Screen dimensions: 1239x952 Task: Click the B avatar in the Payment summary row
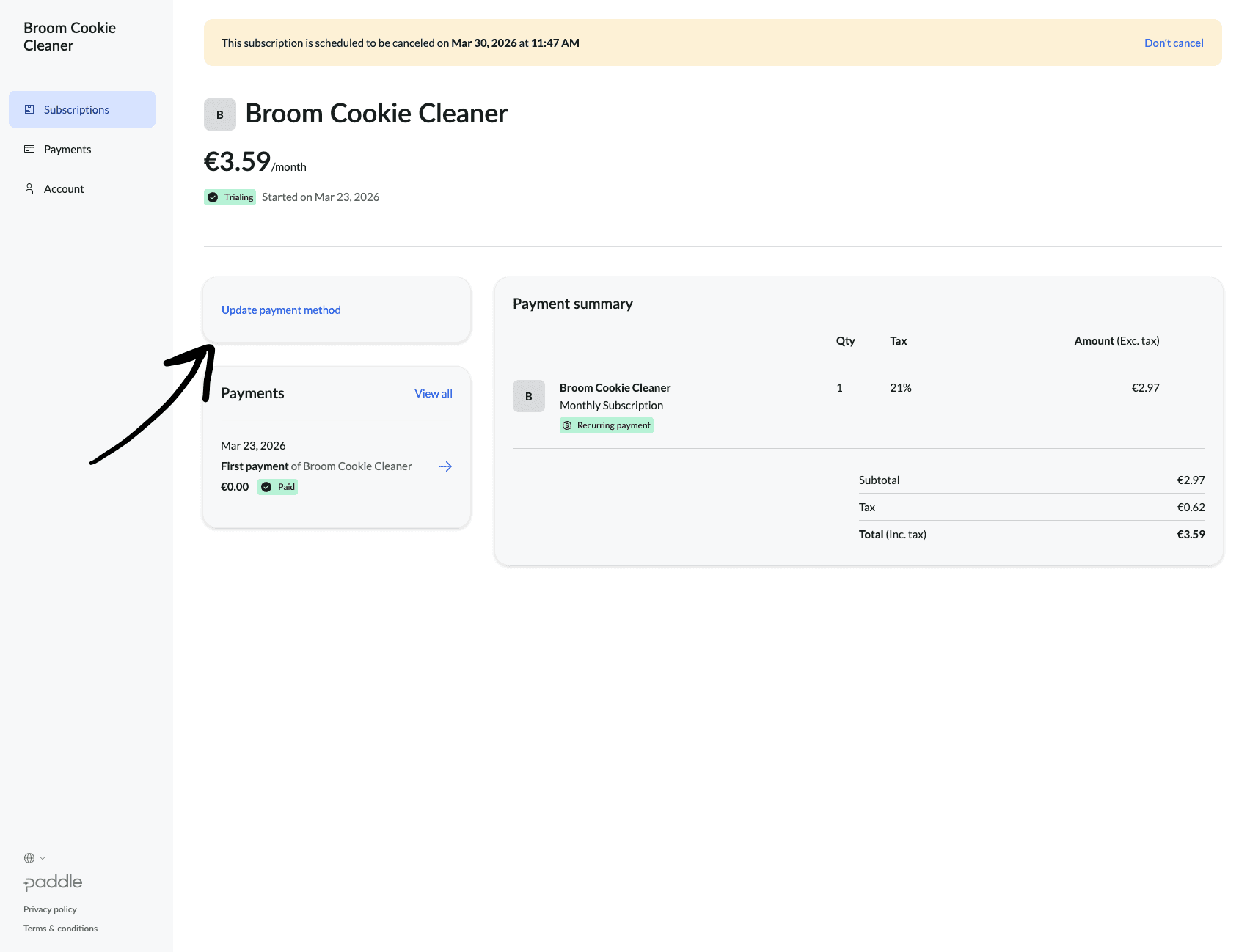pos(528,396)
